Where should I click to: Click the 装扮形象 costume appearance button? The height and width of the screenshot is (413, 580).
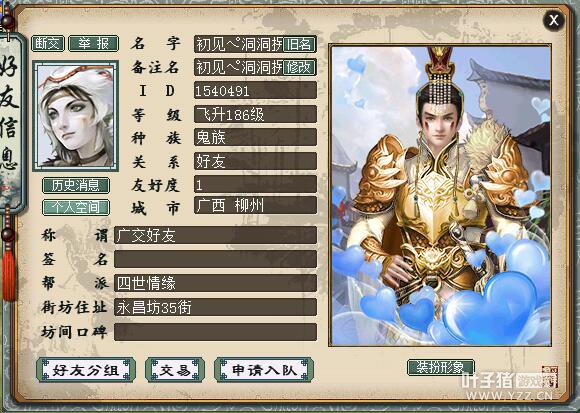coord(441,367)
